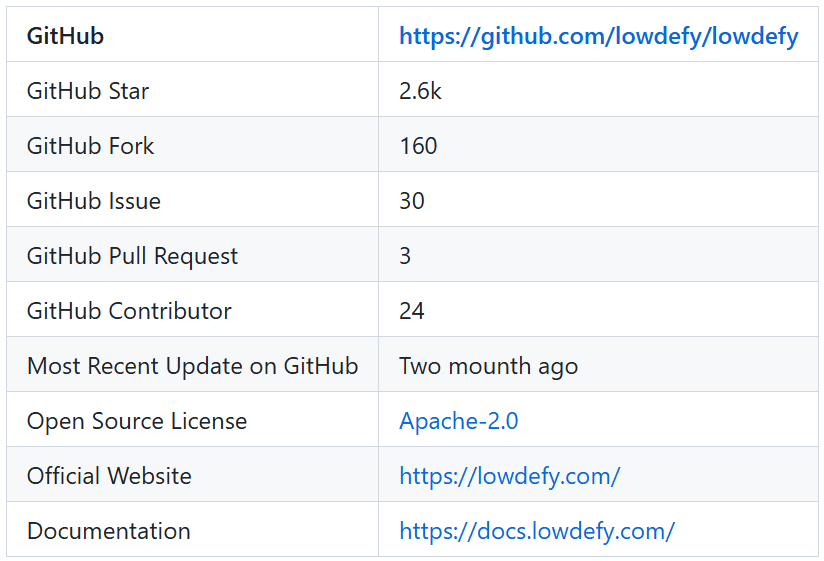Select the '30' issue count value

click(x=411, y=201)
